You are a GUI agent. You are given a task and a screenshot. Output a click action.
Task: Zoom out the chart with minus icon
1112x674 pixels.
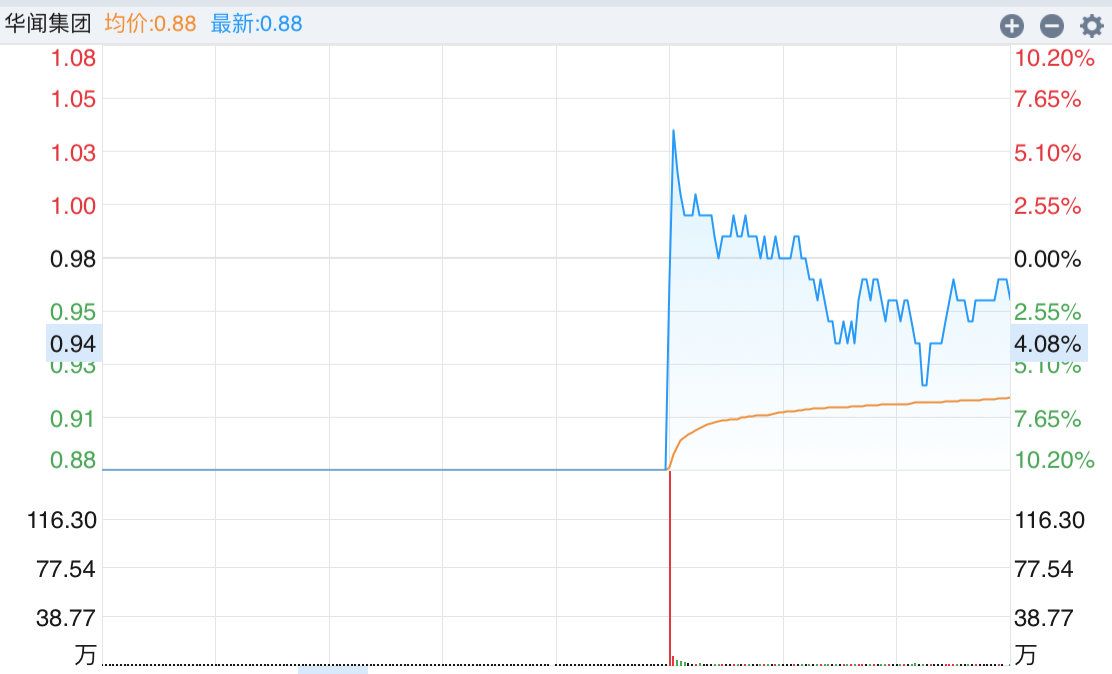click(1051, 26)
